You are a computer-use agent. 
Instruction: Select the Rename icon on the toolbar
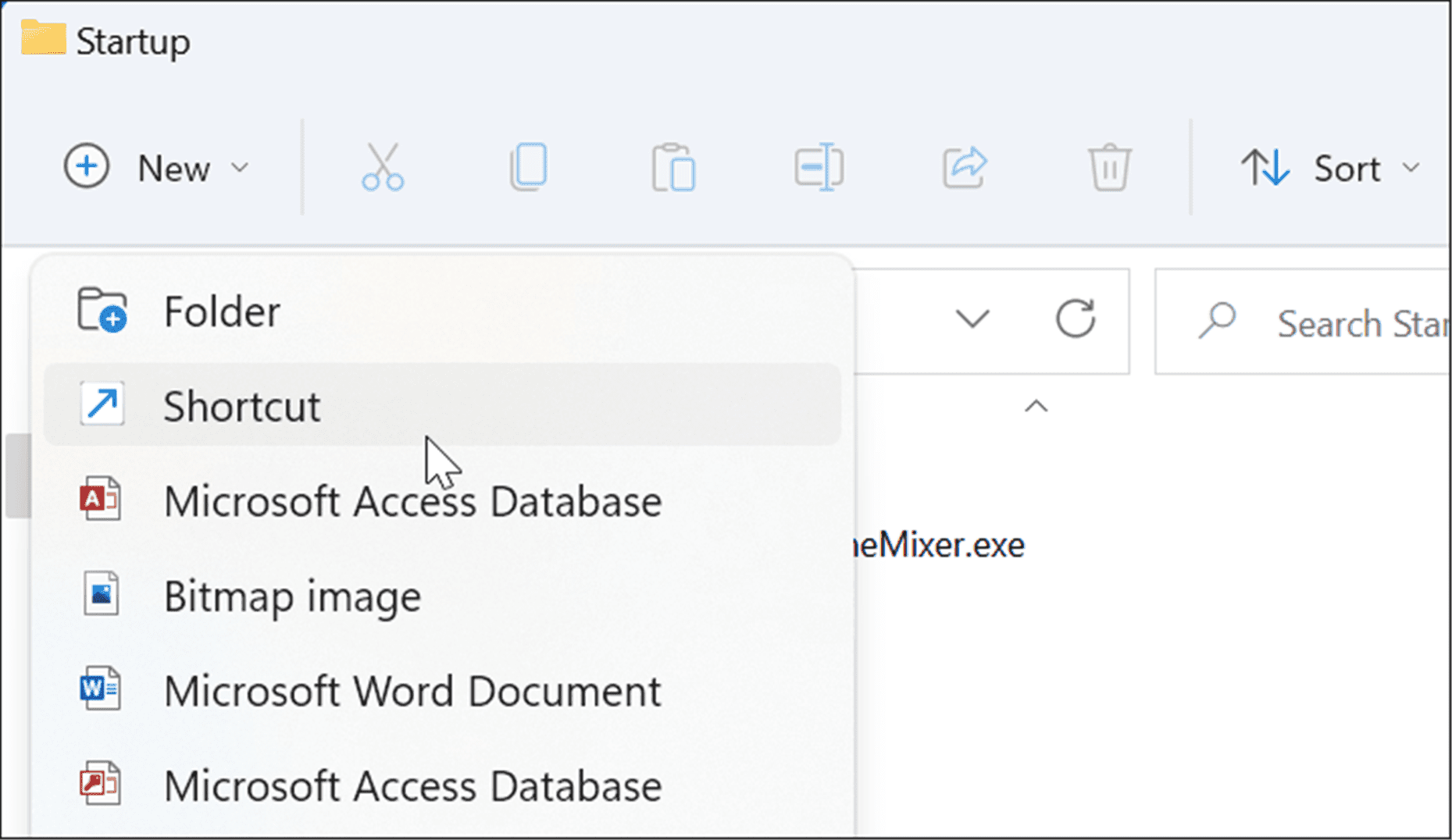[818, 166]
